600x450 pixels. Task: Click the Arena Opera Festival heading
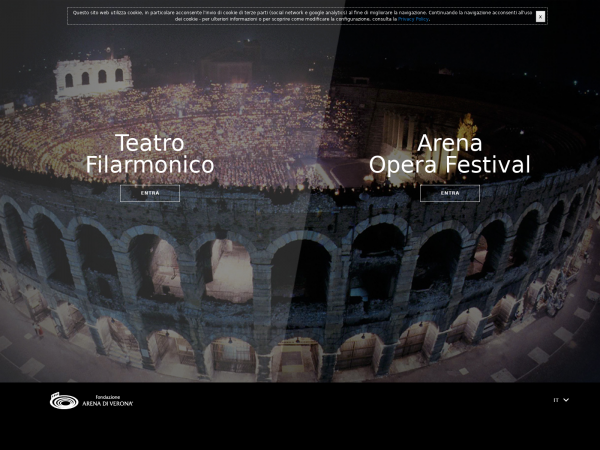450,154
